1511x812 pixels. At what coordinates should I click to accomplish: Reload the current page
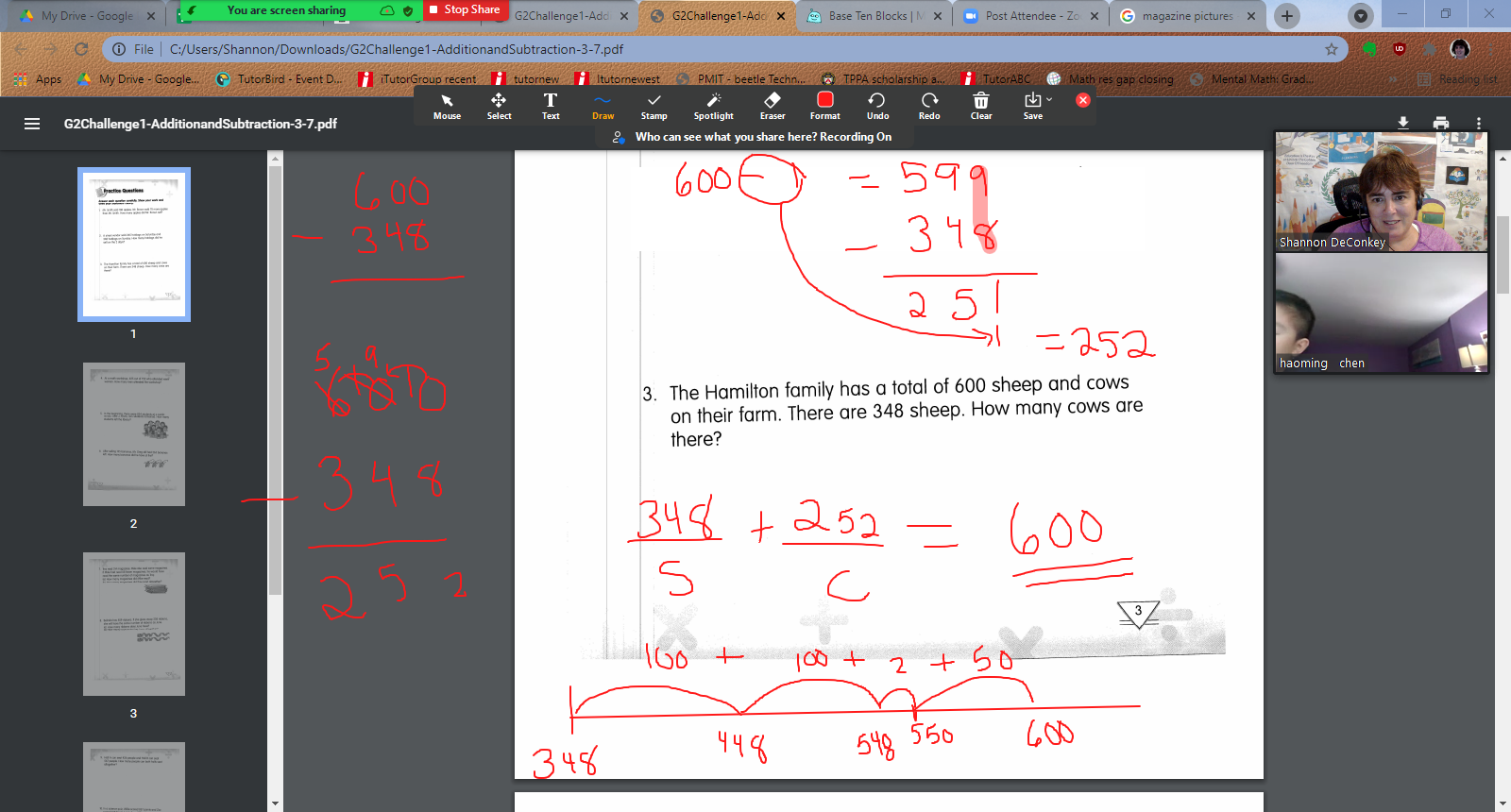coord(81,49)
